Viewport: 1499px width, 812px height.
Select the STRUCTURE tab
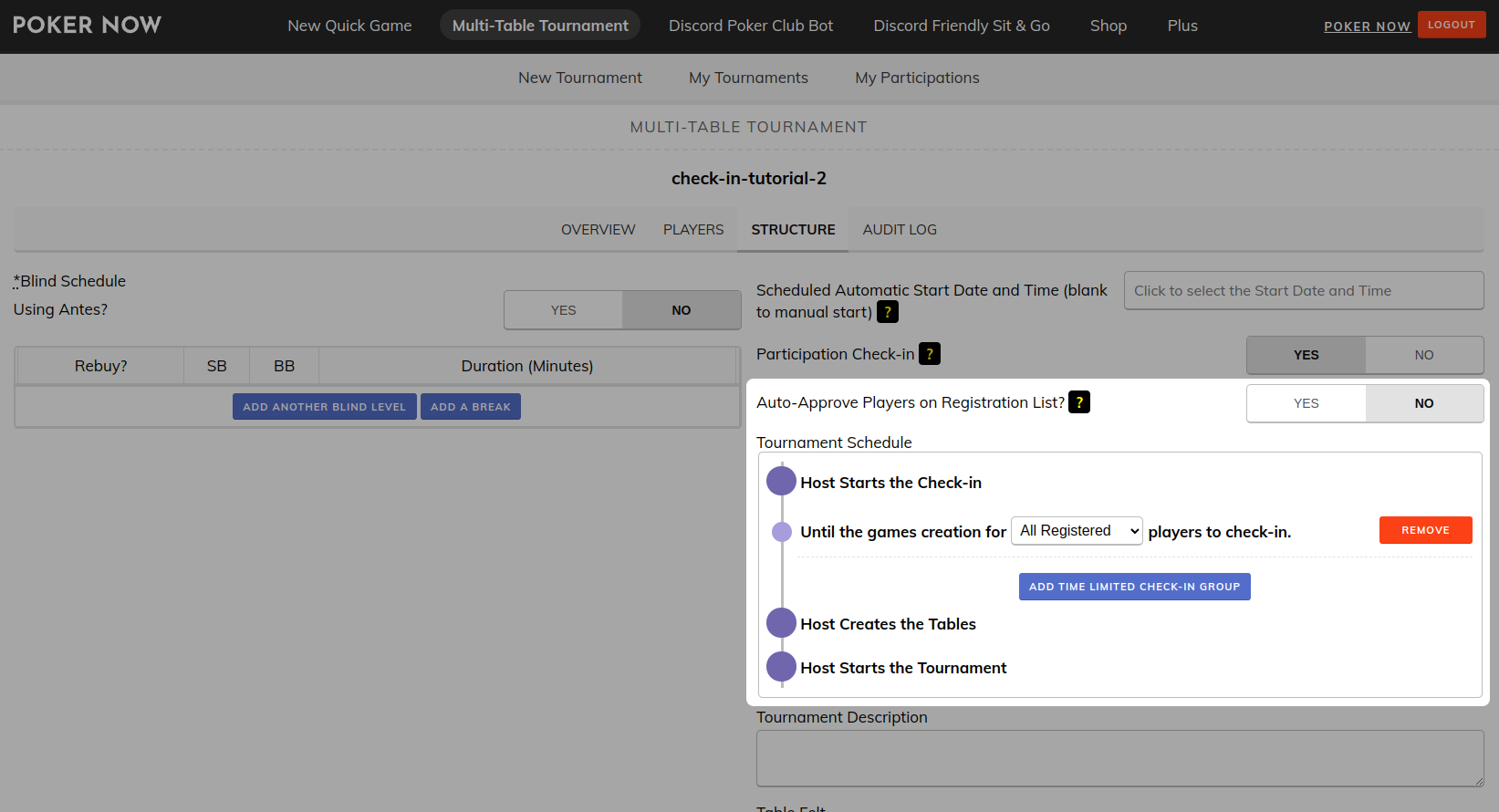point(793,230)
